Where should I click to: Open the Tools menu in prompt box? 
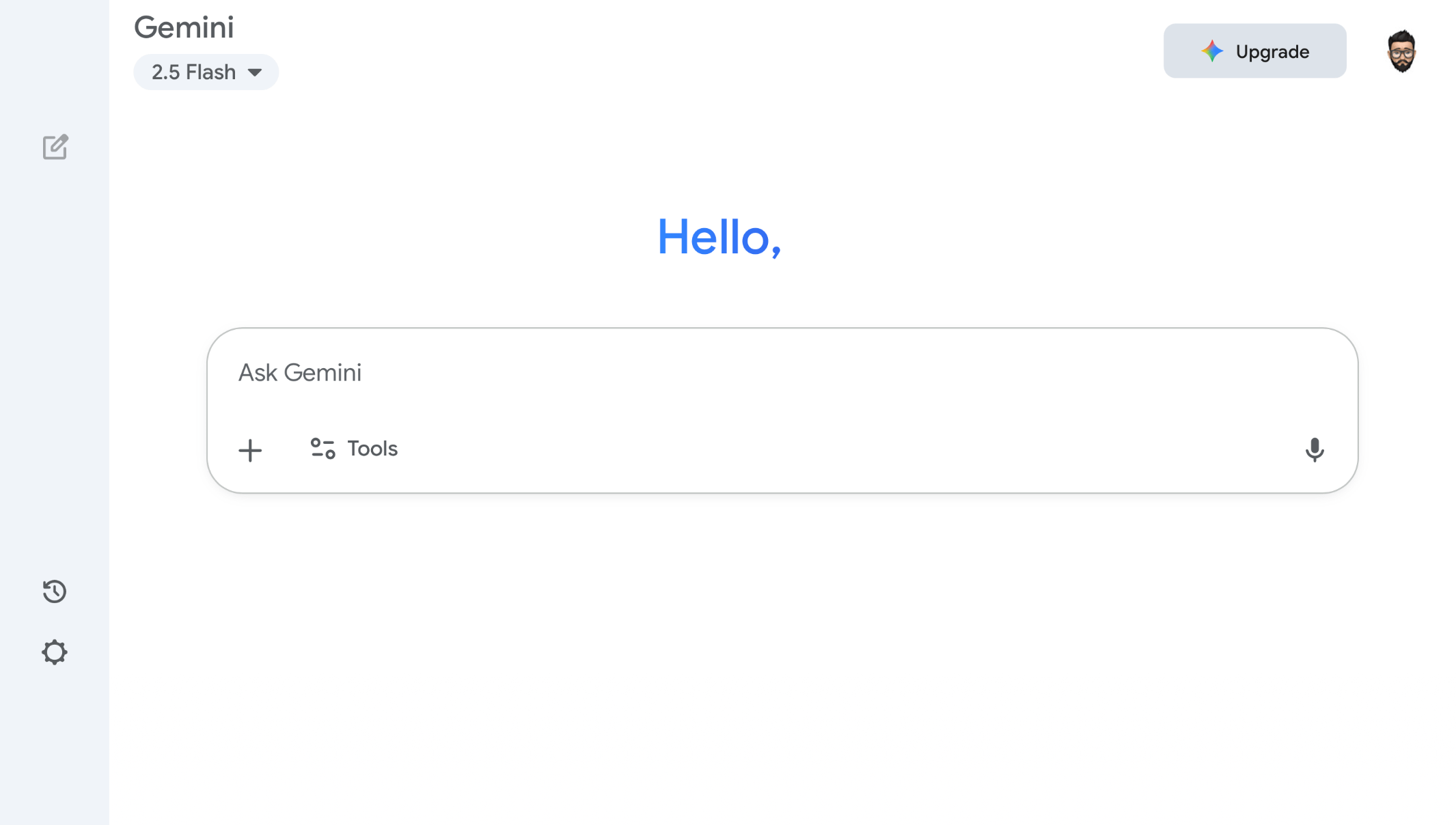(x=354, y=449)
